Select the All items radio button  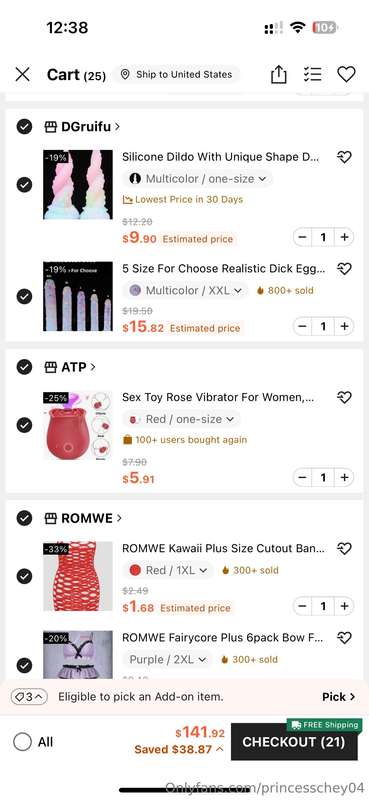[22, 741]
